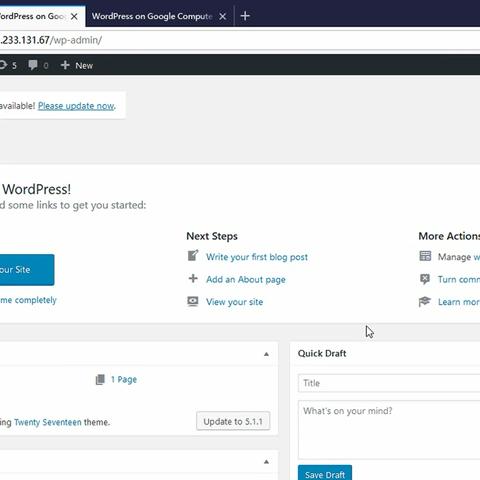Click the graduation cap icon under More Actions

tap(425, 301)
